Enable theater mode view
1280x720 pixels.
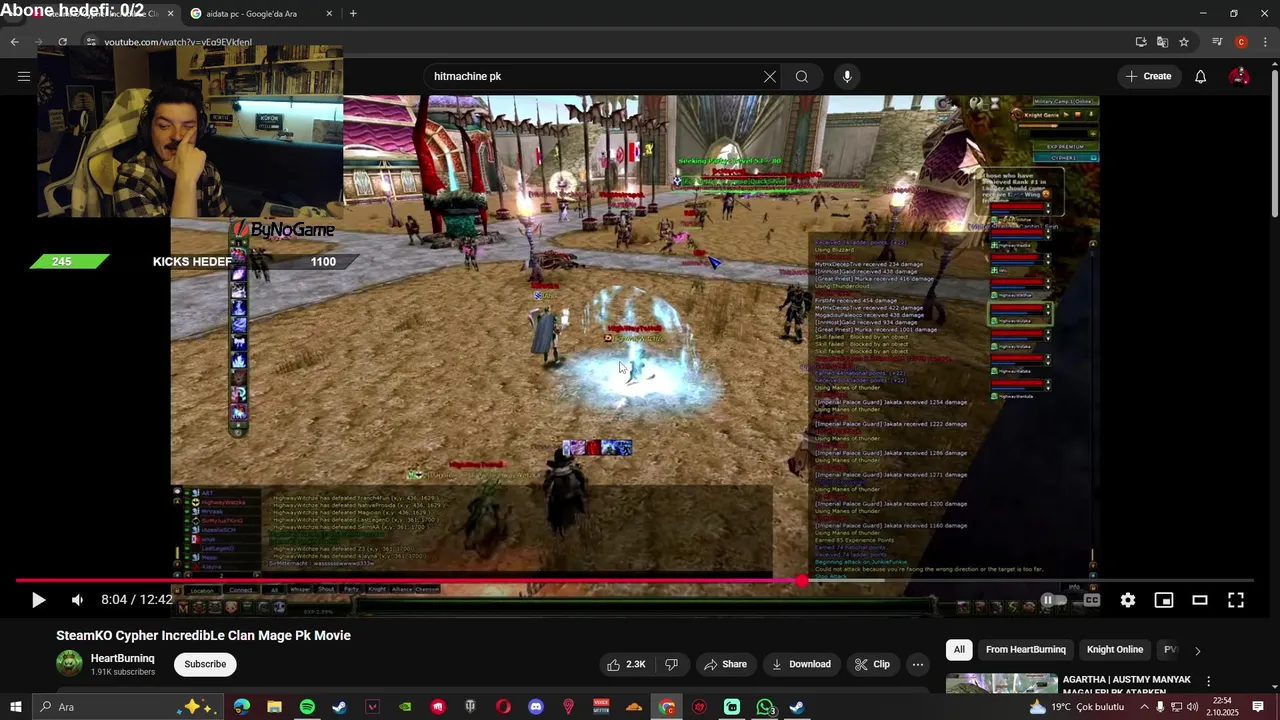[x=1200, y=600]
